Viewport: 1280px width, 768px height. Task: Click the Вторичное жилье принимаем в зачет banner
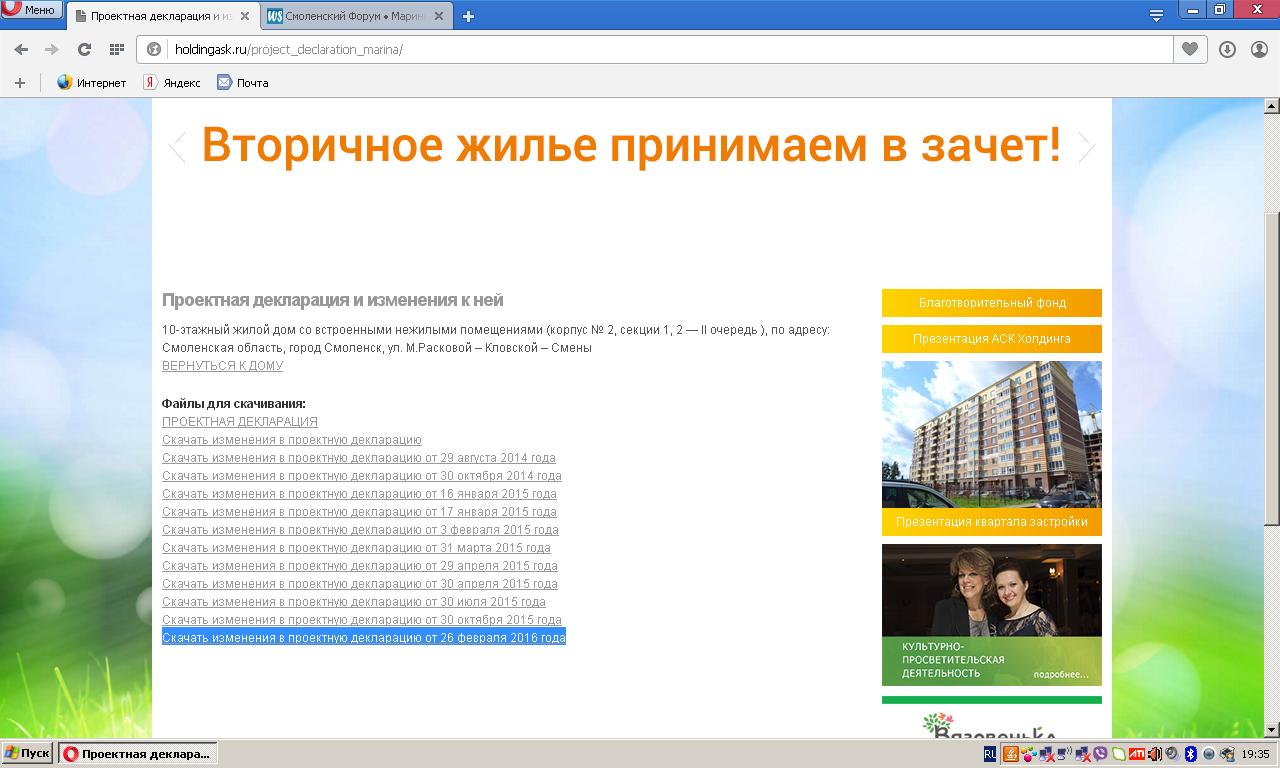631,145
